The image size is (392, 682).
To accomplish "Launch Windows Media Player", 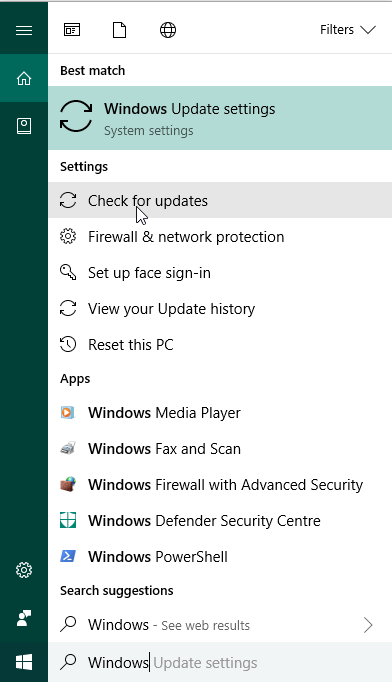I will pos(220,413).
